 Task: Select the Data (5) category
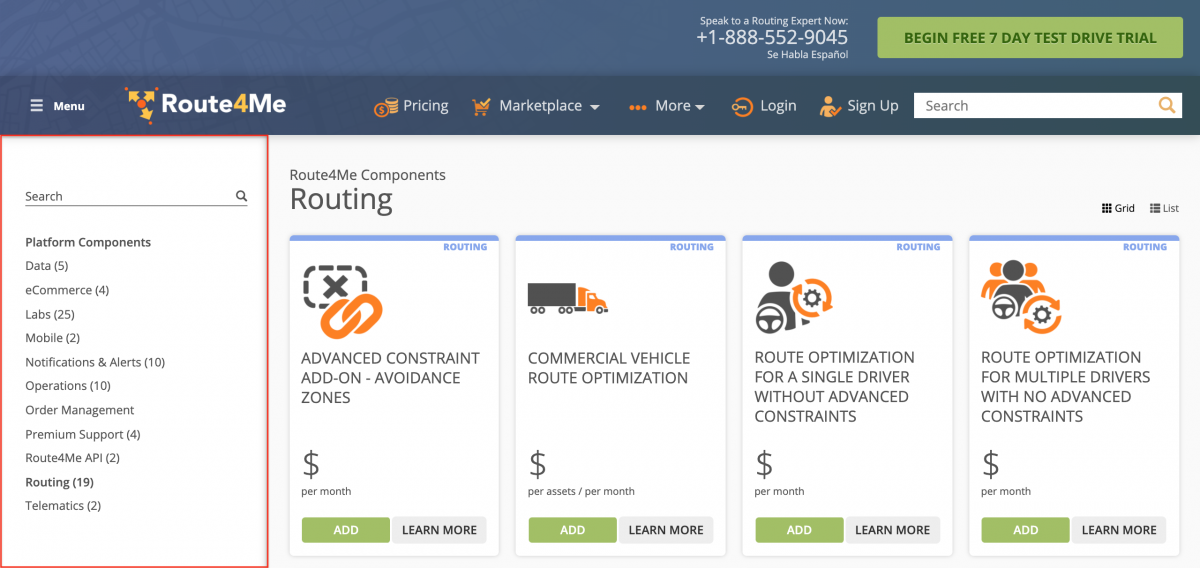[x=47, y=266]
